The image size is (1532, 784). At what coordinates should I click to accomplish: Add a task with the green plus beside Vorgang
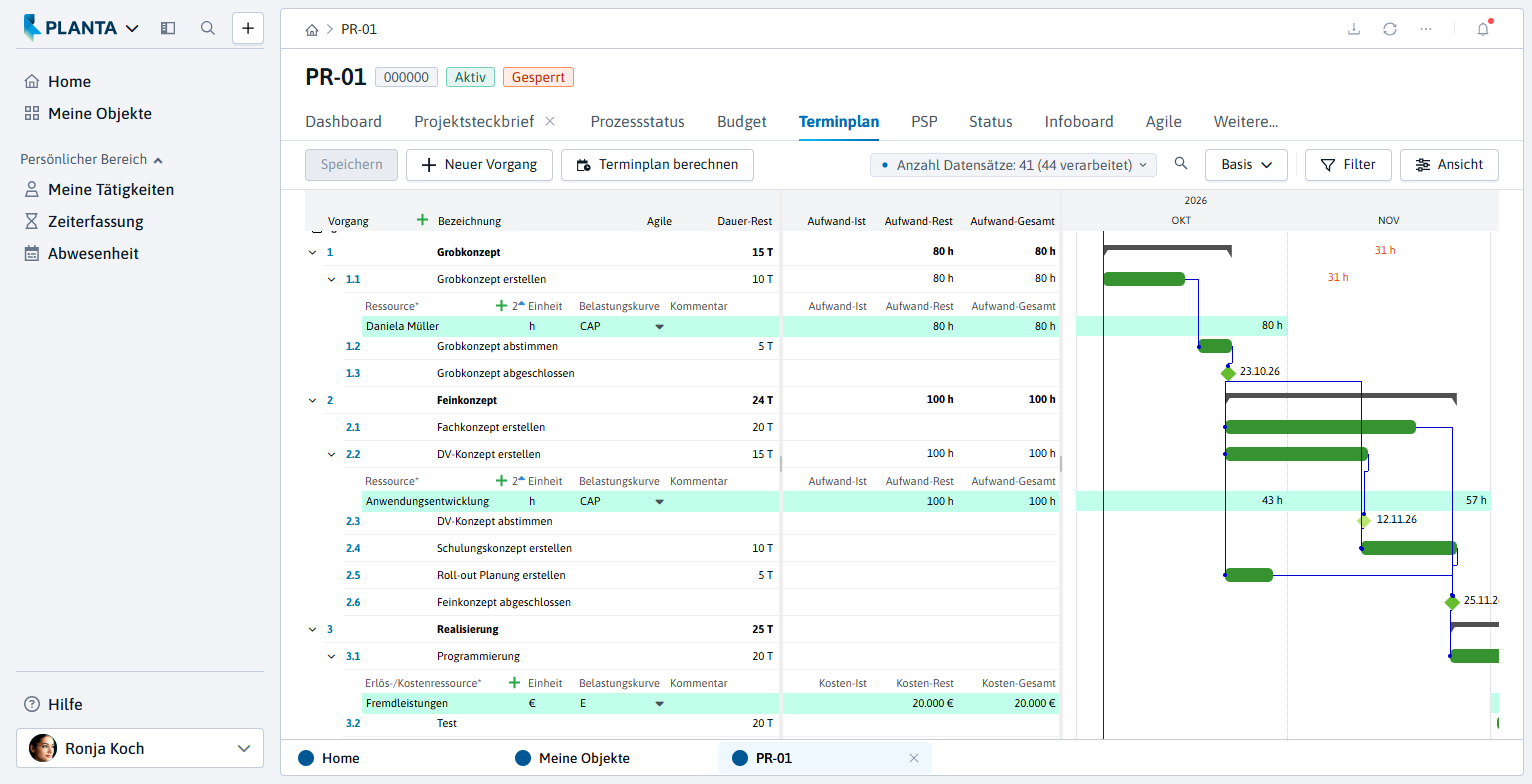[x=422, y=220]
